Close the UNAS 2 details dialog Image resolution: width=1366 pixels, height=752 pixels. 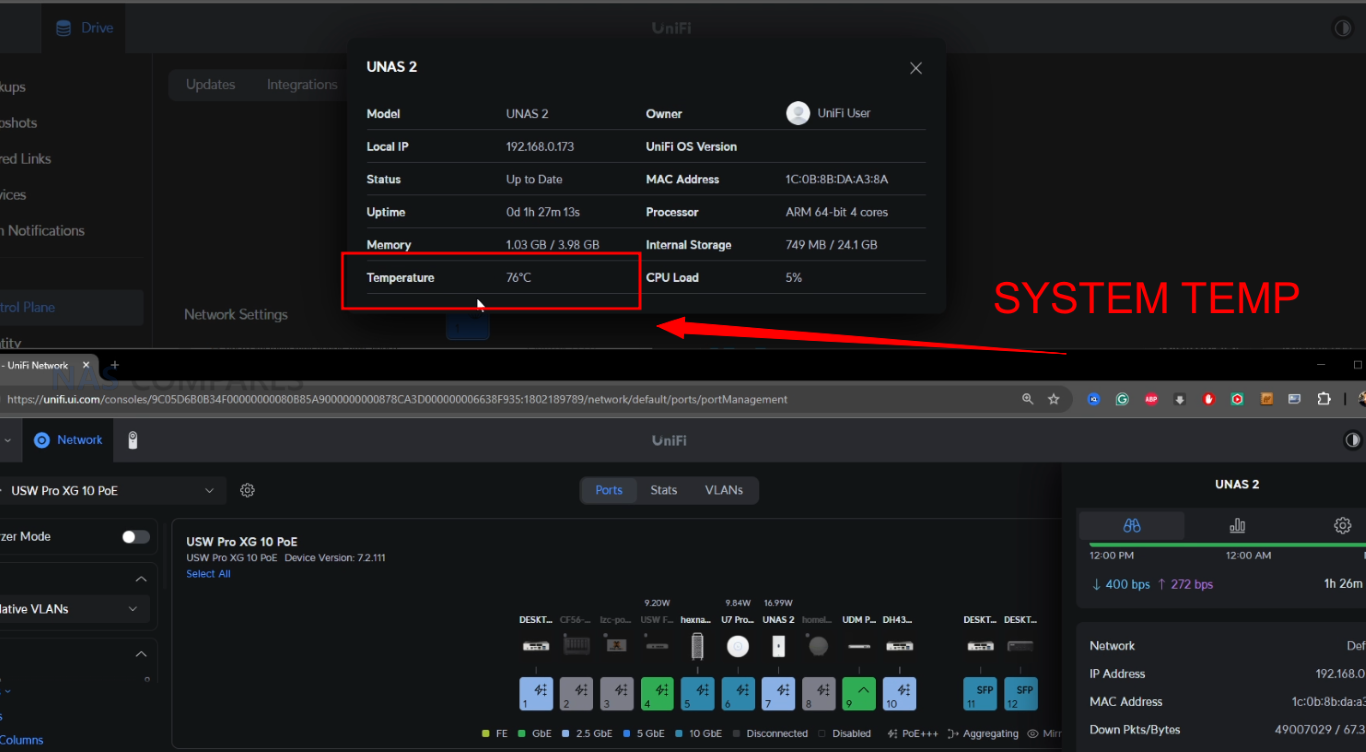(x=916, y=68)
